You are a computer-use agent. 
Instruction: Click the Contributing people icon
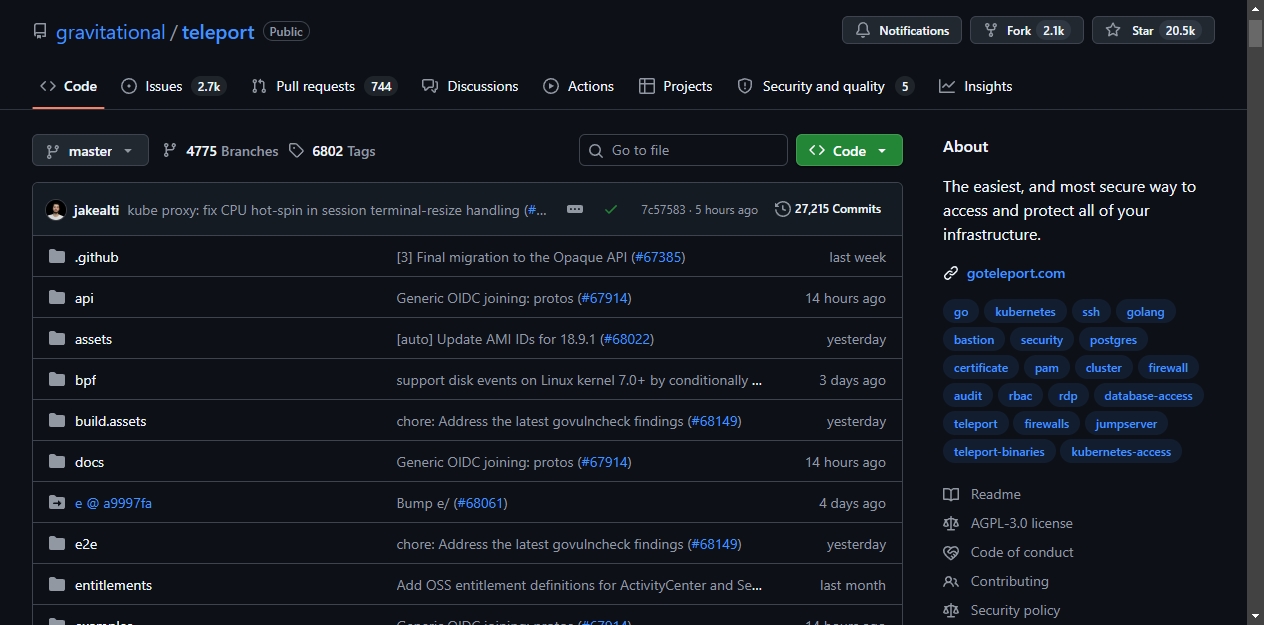951,581
